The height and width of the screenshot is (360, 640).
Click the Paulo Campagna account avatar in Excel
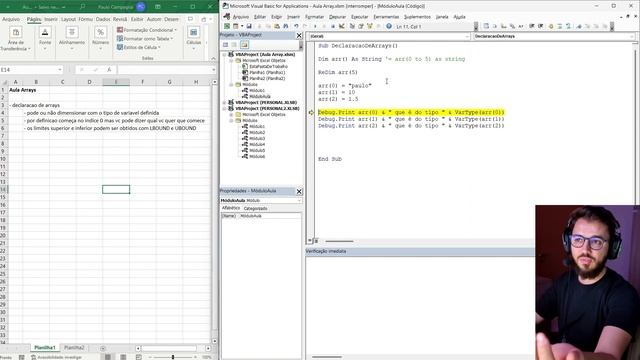point(141,7)
